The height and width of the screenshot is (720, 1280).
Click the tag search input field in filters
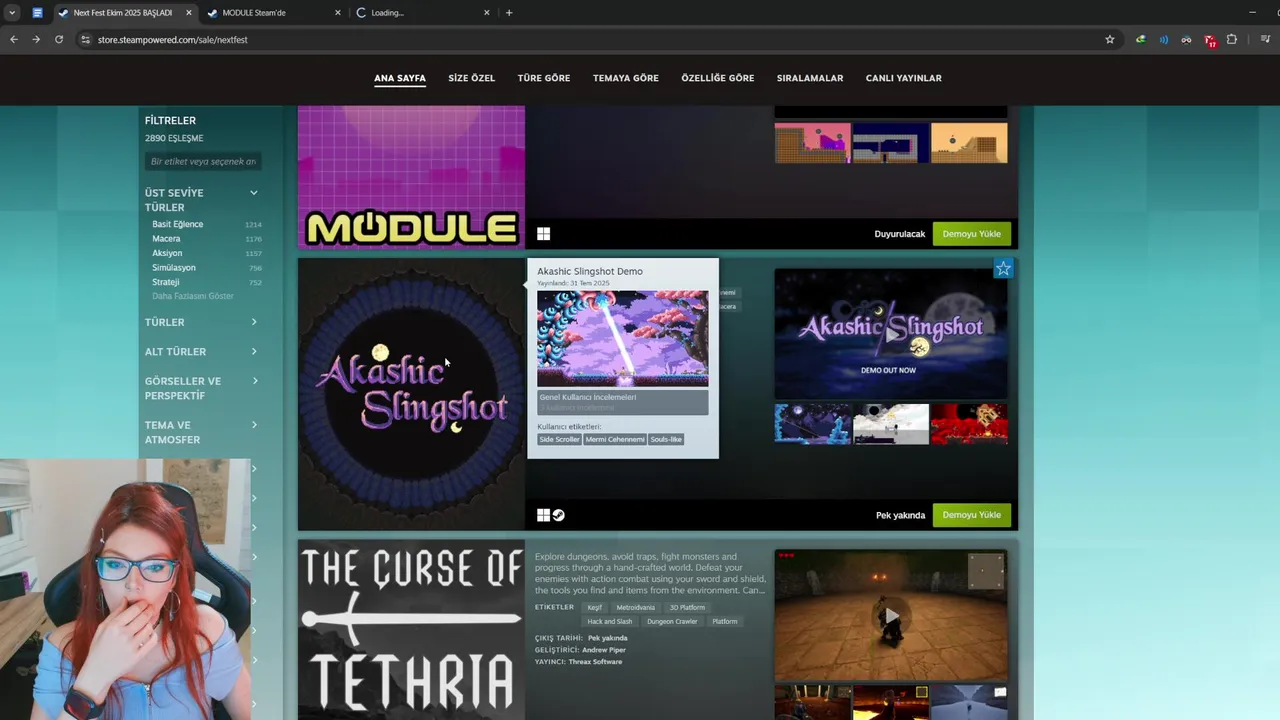point(203,161)
